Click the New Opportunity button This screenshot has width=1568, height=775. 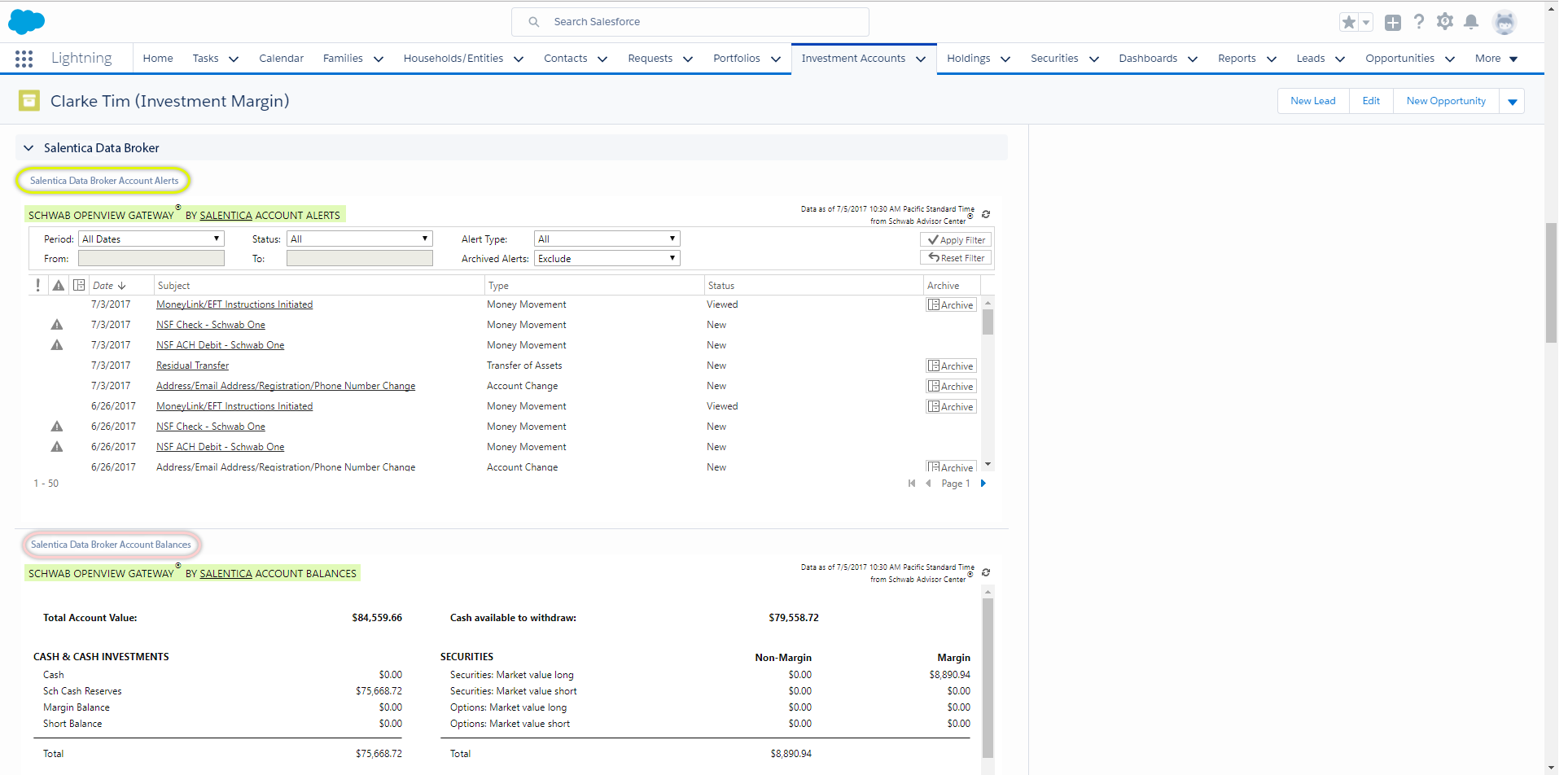coord(1446,101)
